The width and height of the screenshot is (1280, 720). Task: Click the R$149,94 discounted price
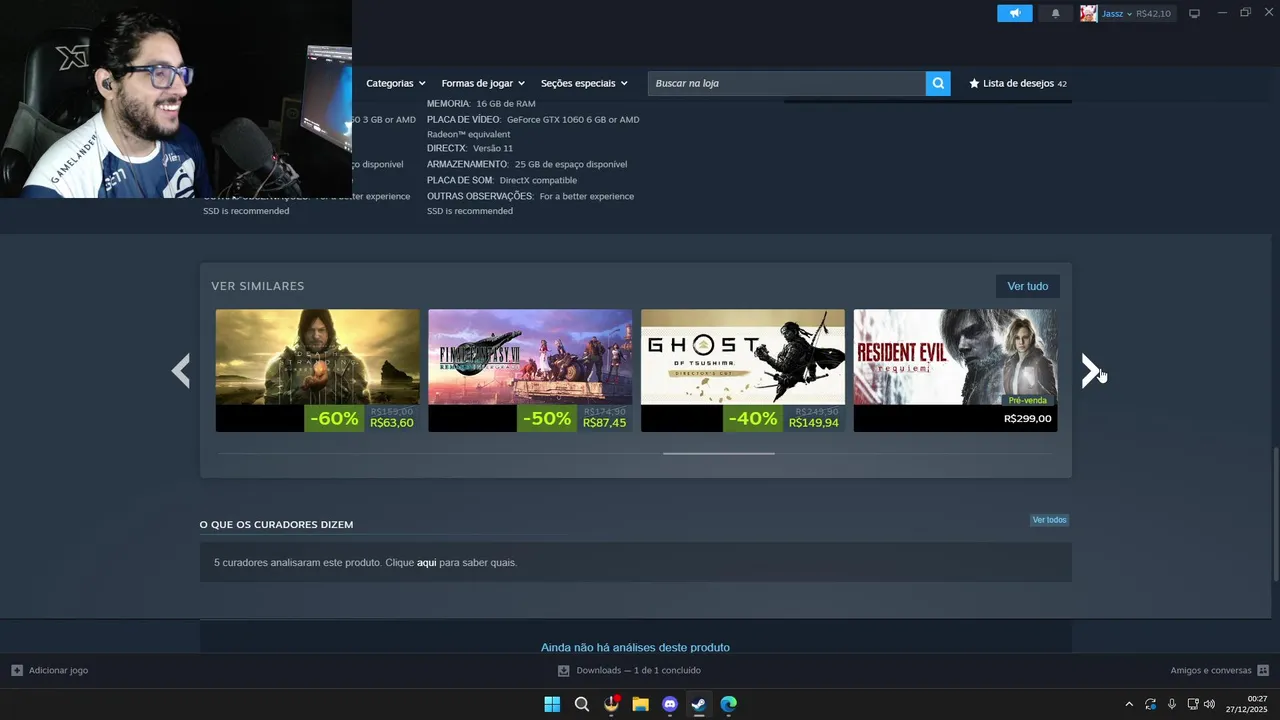pyautogui.click(x=813, y=423)
